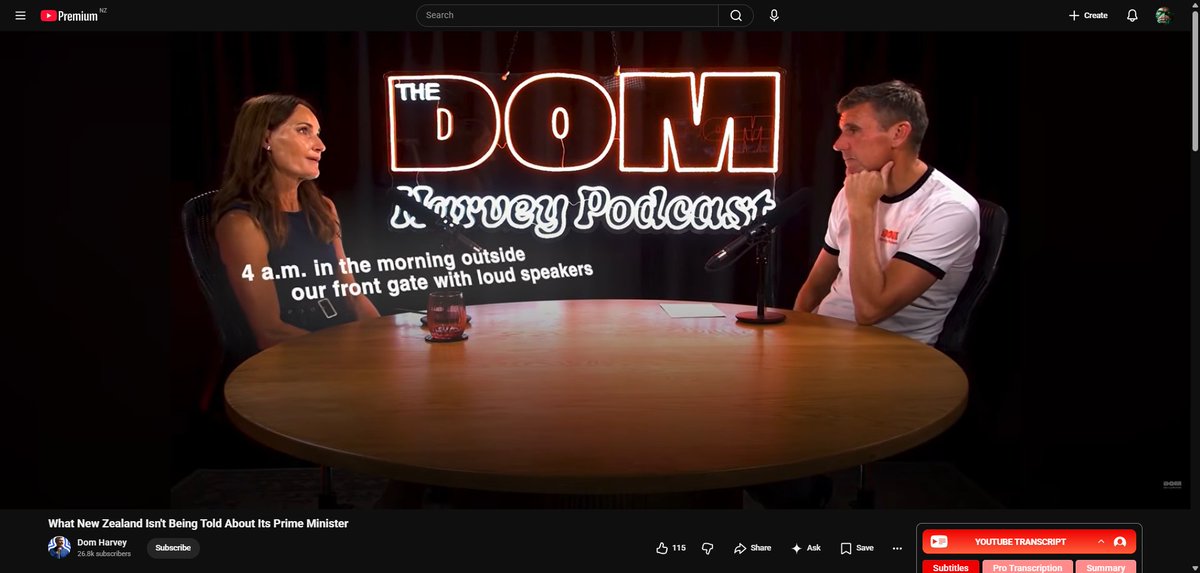Open more actions three-dot menu

897,548
